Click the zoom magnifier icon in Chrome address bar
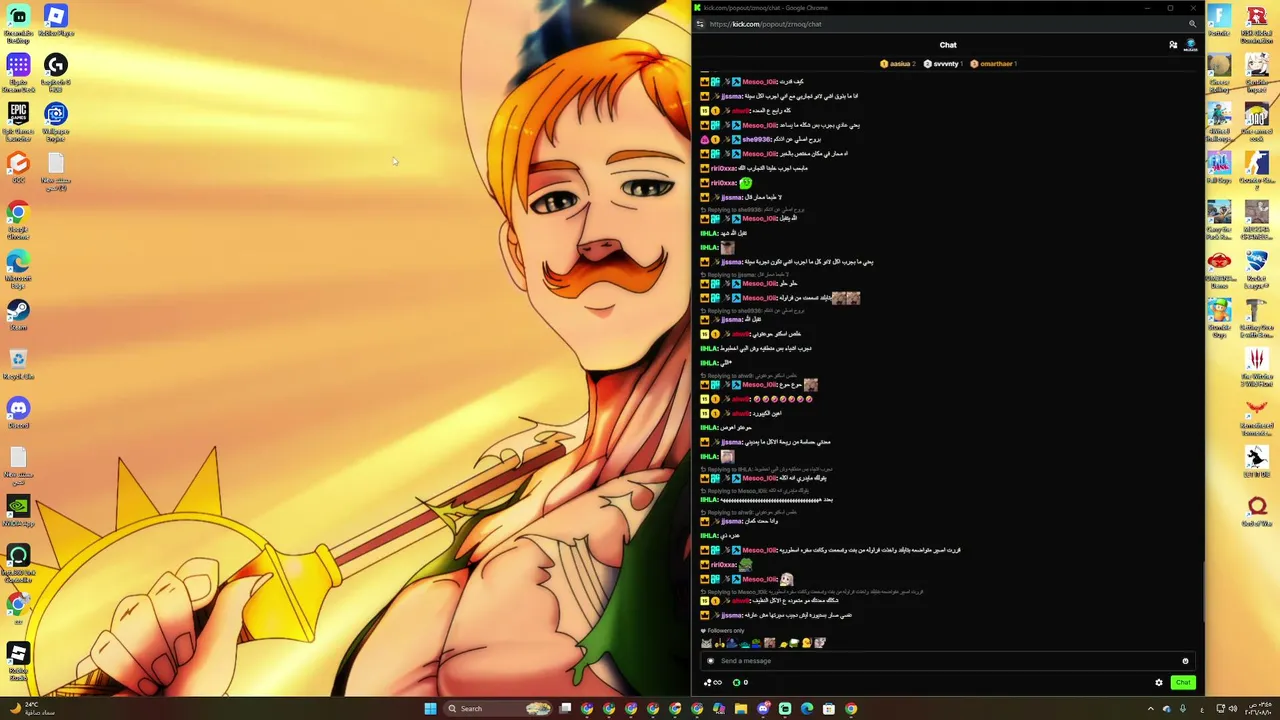 [x=1192, y=24]
